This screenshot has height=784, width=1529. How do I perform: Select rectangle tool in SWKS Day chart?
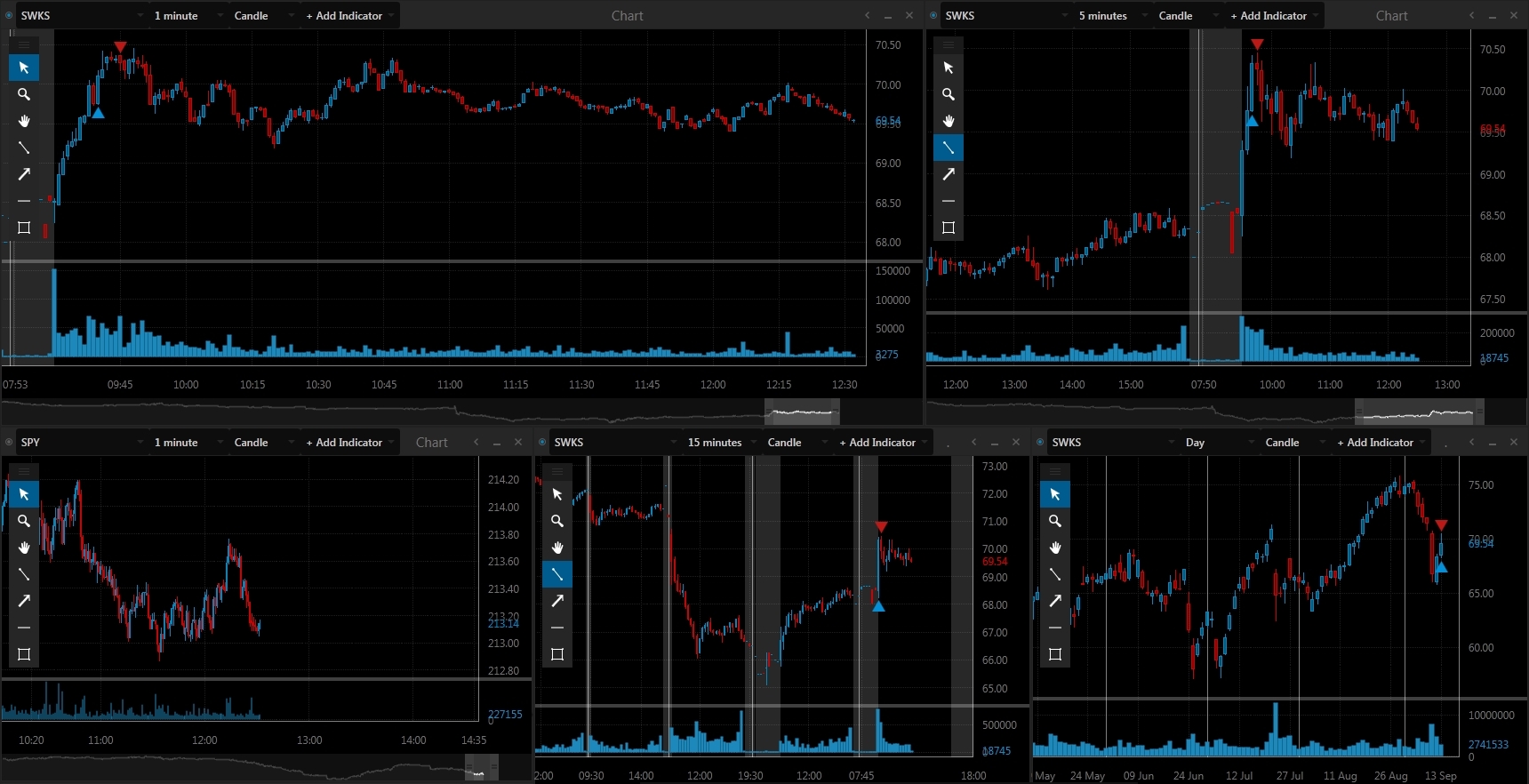(1055, 654)
